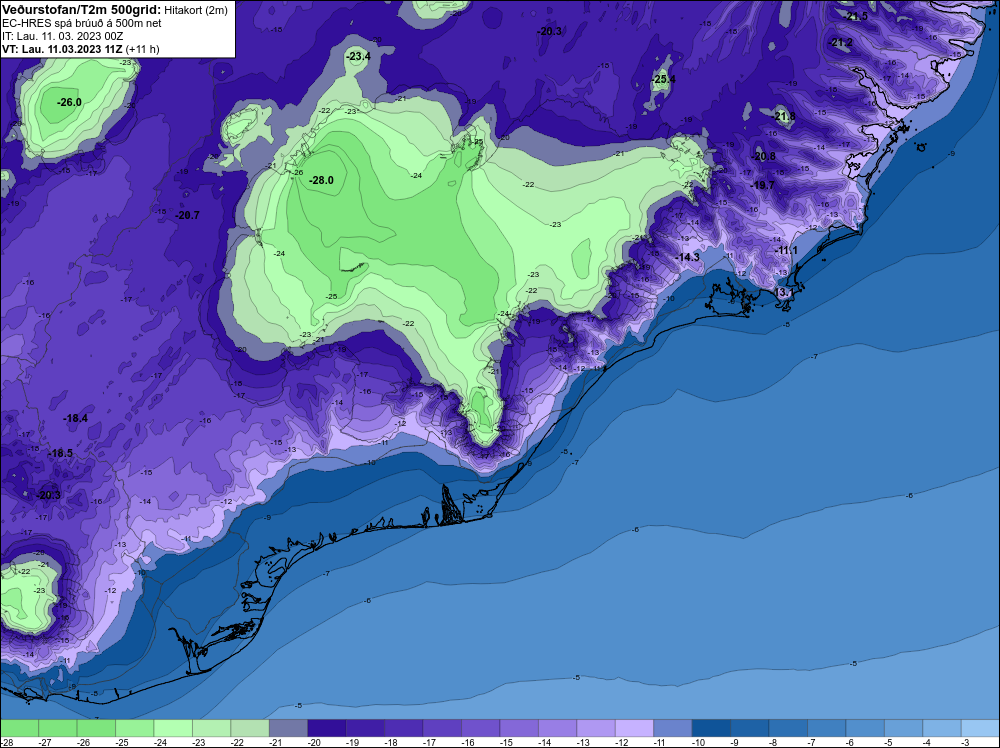Screen dimensions: 1000x748
Task: Click the -11.1 coastal temperature label
Action: (x=785, y=251)
